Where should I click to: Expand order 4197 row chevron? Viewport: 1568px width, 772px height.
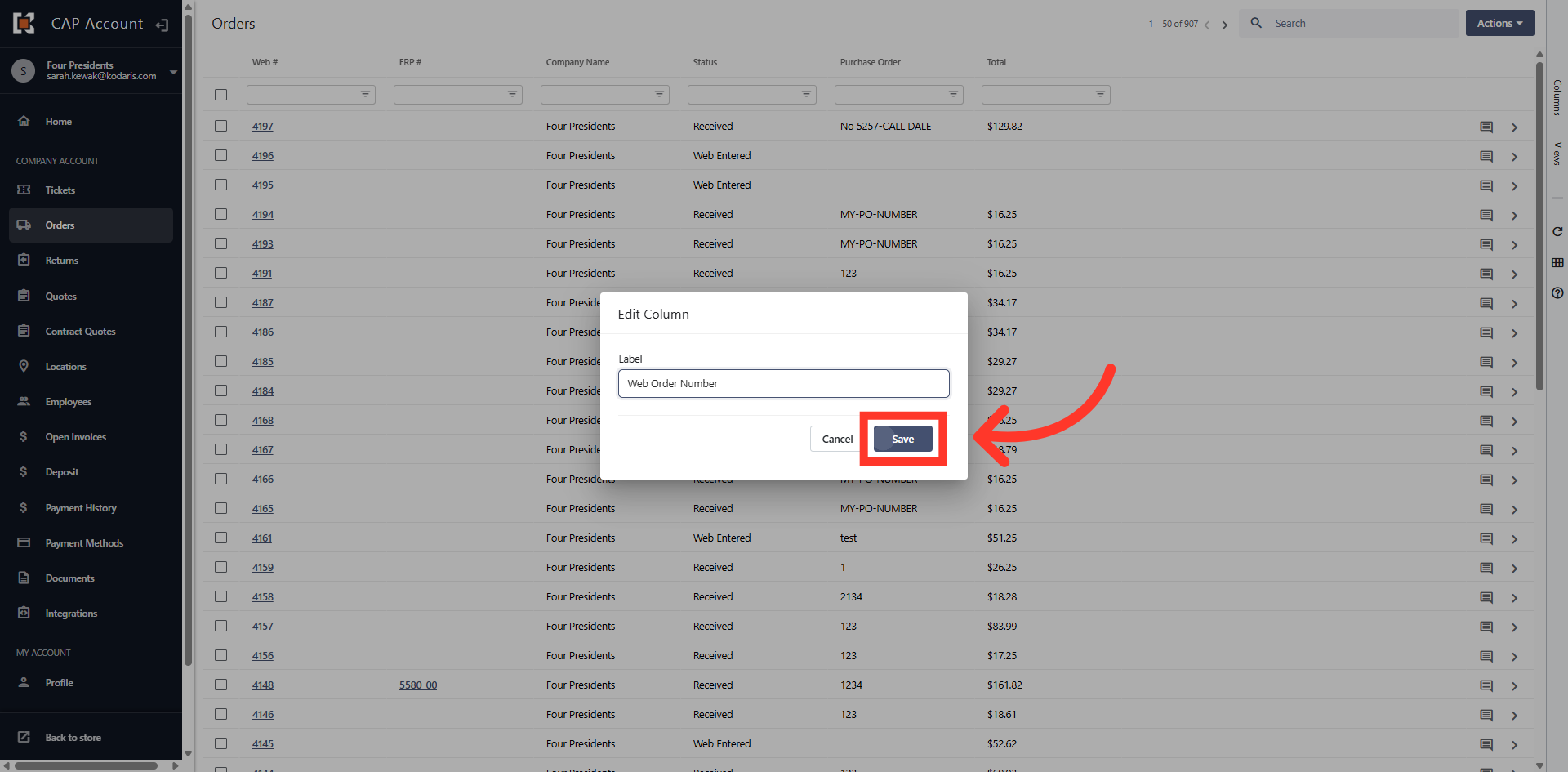[1514, 127]
